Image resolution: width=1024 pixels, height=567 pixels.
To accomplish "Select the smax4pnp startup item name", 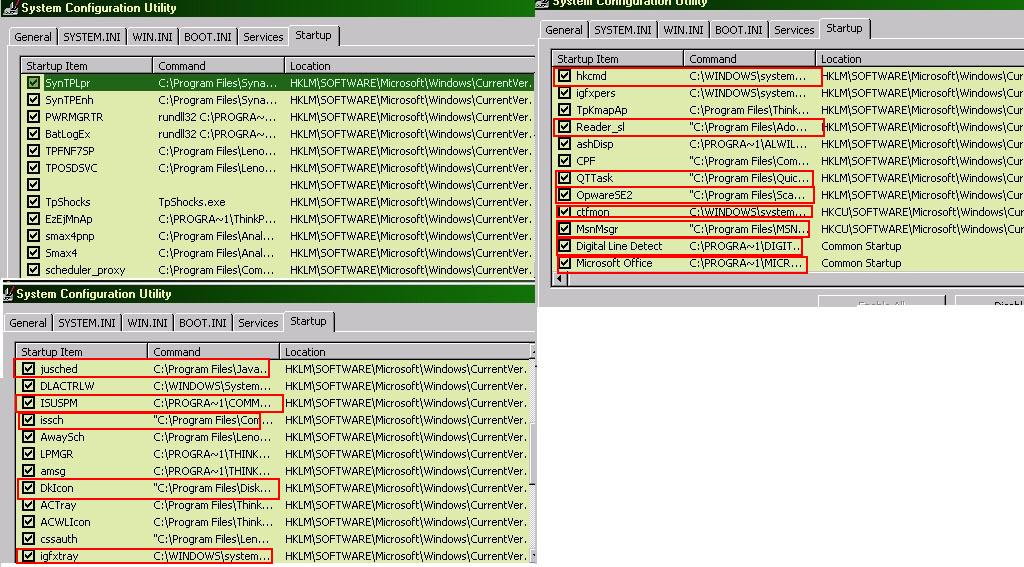I will pos(69,236).
